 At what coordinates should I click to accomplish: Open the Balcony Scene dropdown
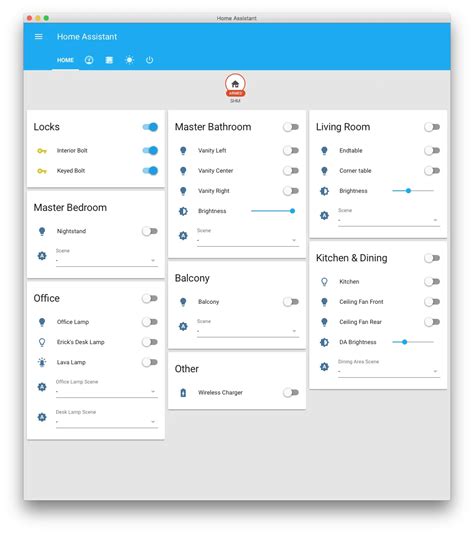[248, 328]
